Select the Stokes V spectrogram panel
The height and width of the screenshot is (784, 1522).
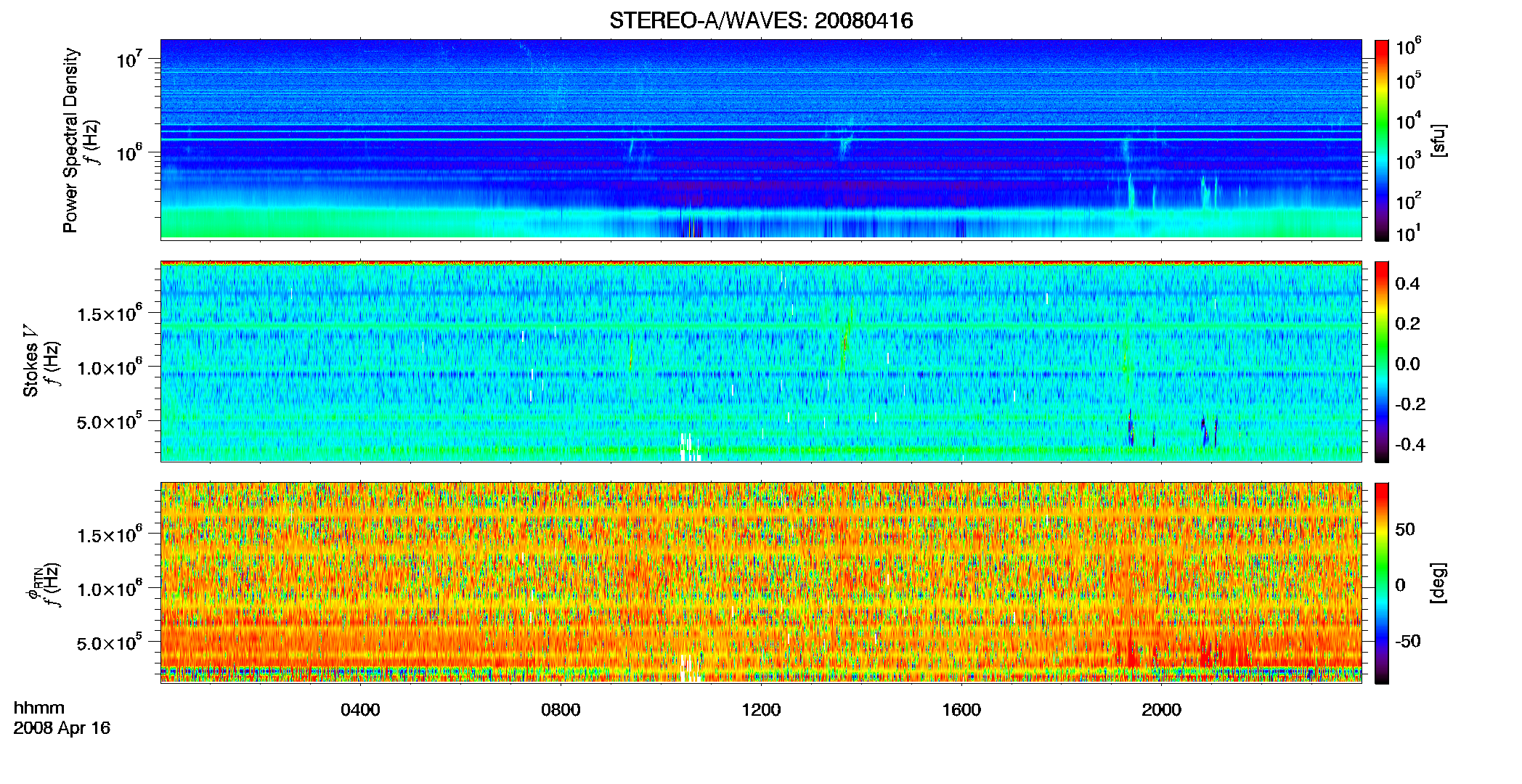pyautogui.click(x=761, y=361)
